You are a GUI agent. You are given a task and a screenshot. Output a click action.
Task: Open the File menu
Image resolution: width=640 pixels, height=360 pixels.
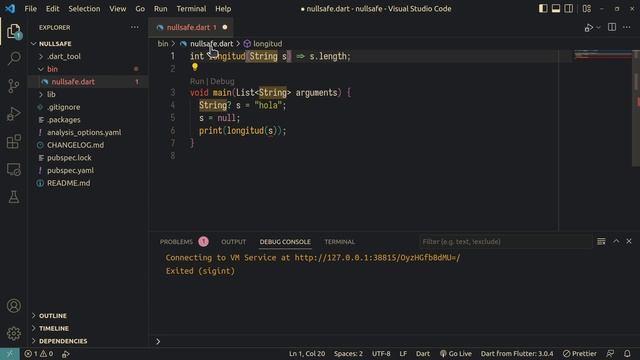31,9
